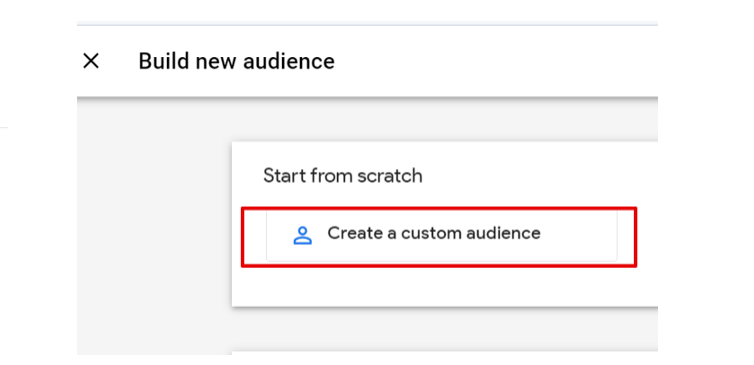Select Create a custom audience button
This screenshot has height=365, width=754.
coord(441,235)
